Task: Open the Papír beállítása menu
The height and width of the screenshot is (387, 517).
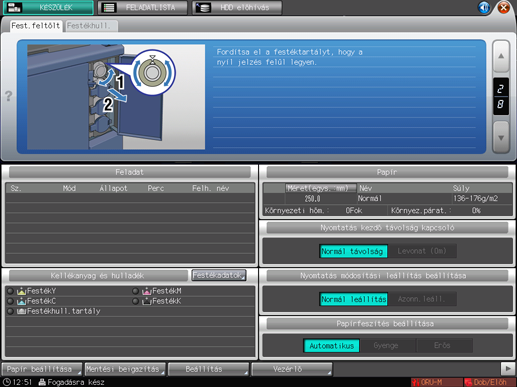Action: [42, 369]
